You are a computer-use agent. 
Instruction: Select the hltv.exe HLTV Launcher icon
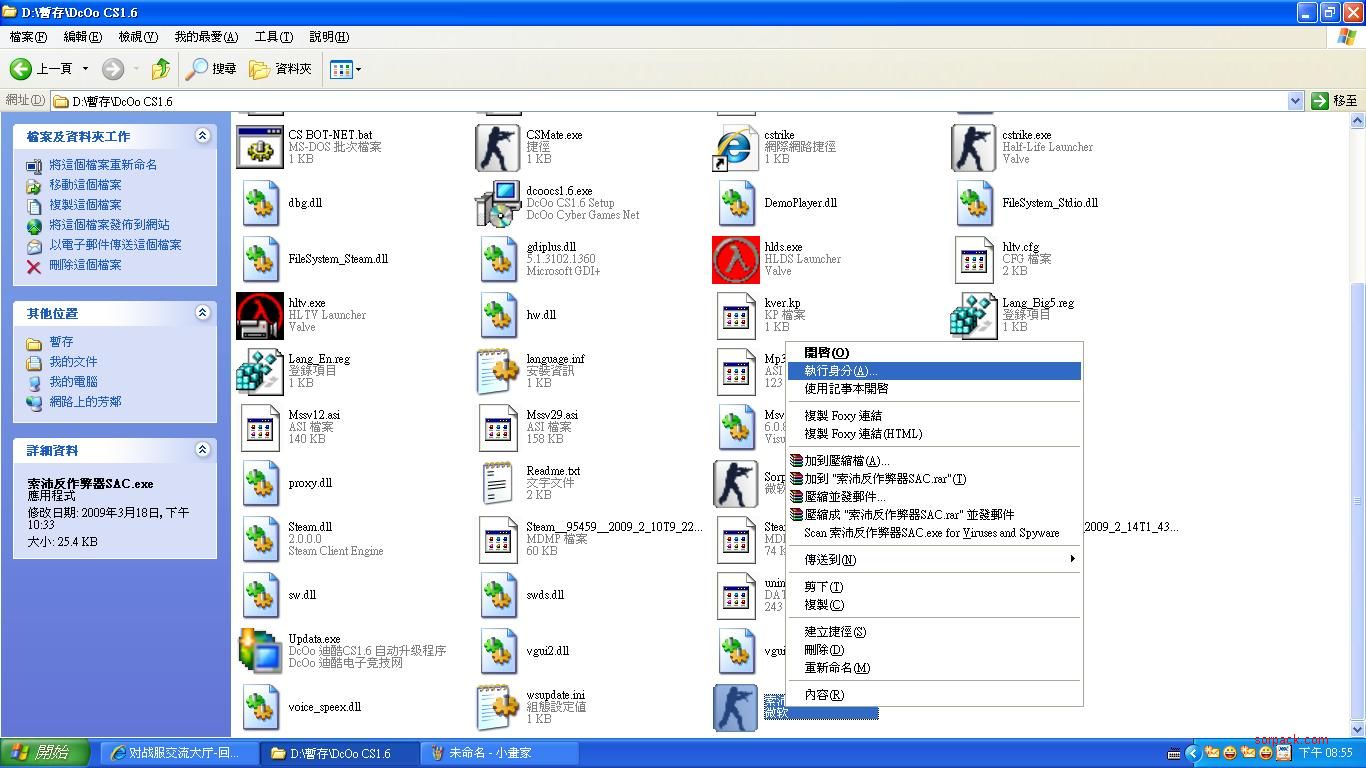tap(260, 316)
